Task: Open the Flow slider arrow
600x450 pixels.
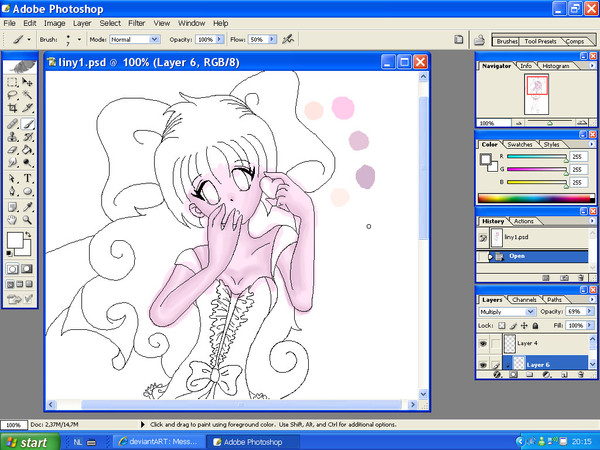Action: click(272, 39)
